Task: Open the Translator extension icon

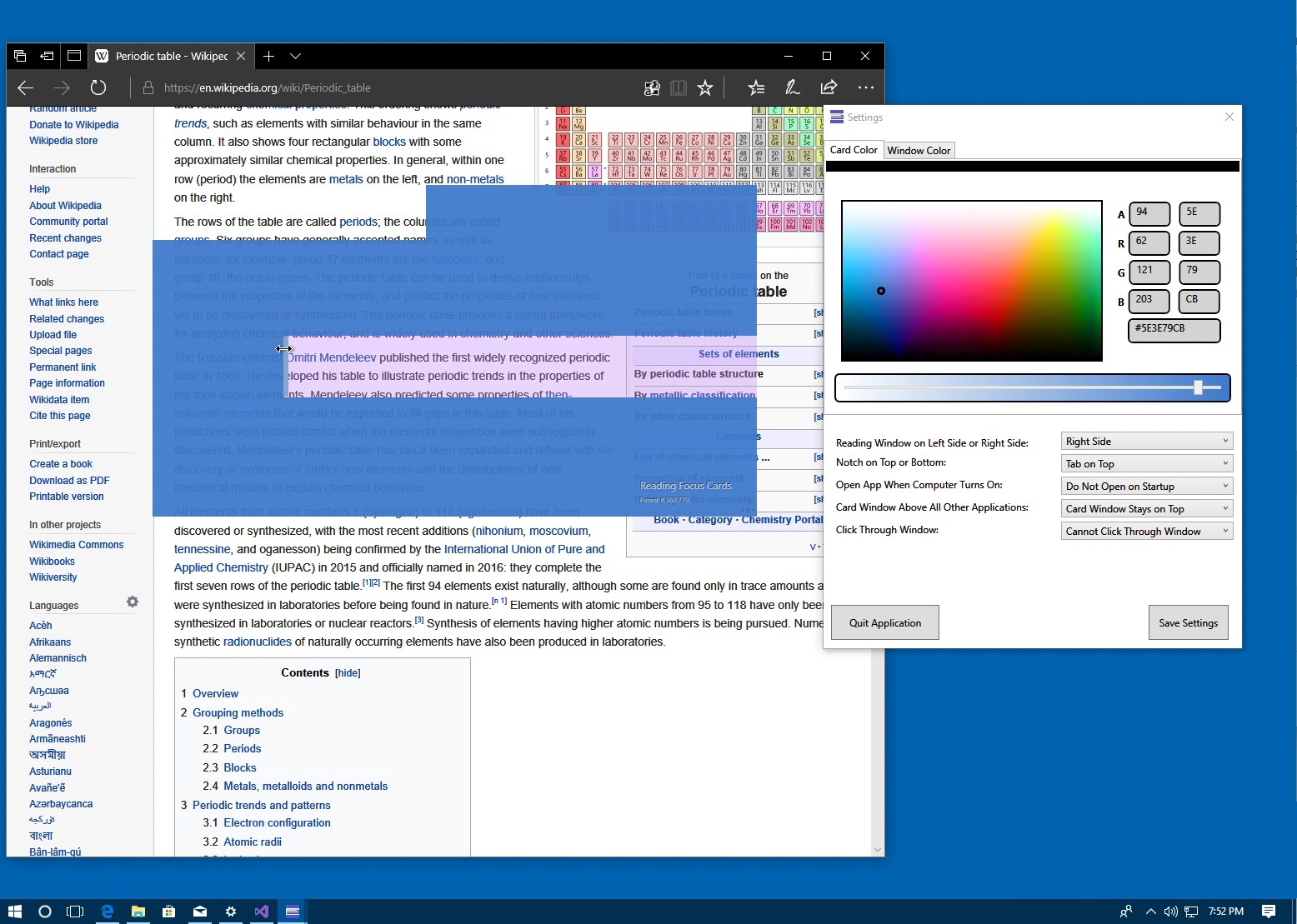Action: pos(653,87)
